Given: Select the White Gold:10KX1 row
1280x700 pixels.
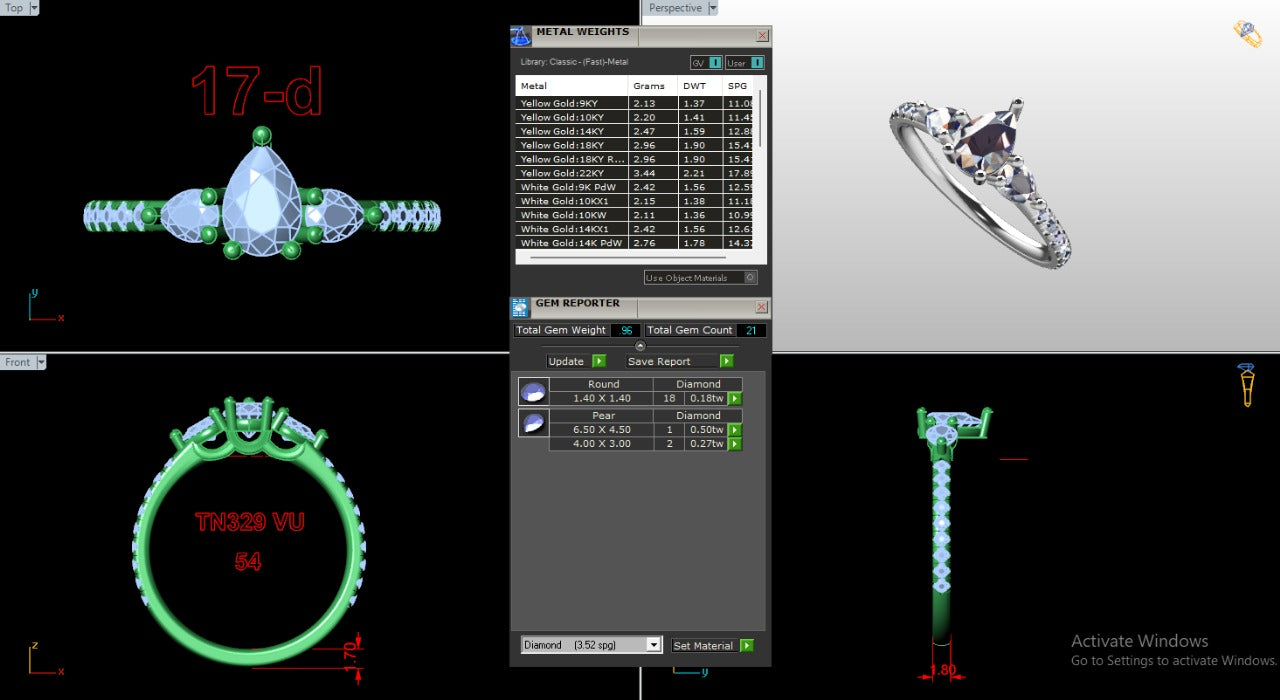Looking at the screenshot, I should (635, 201).
